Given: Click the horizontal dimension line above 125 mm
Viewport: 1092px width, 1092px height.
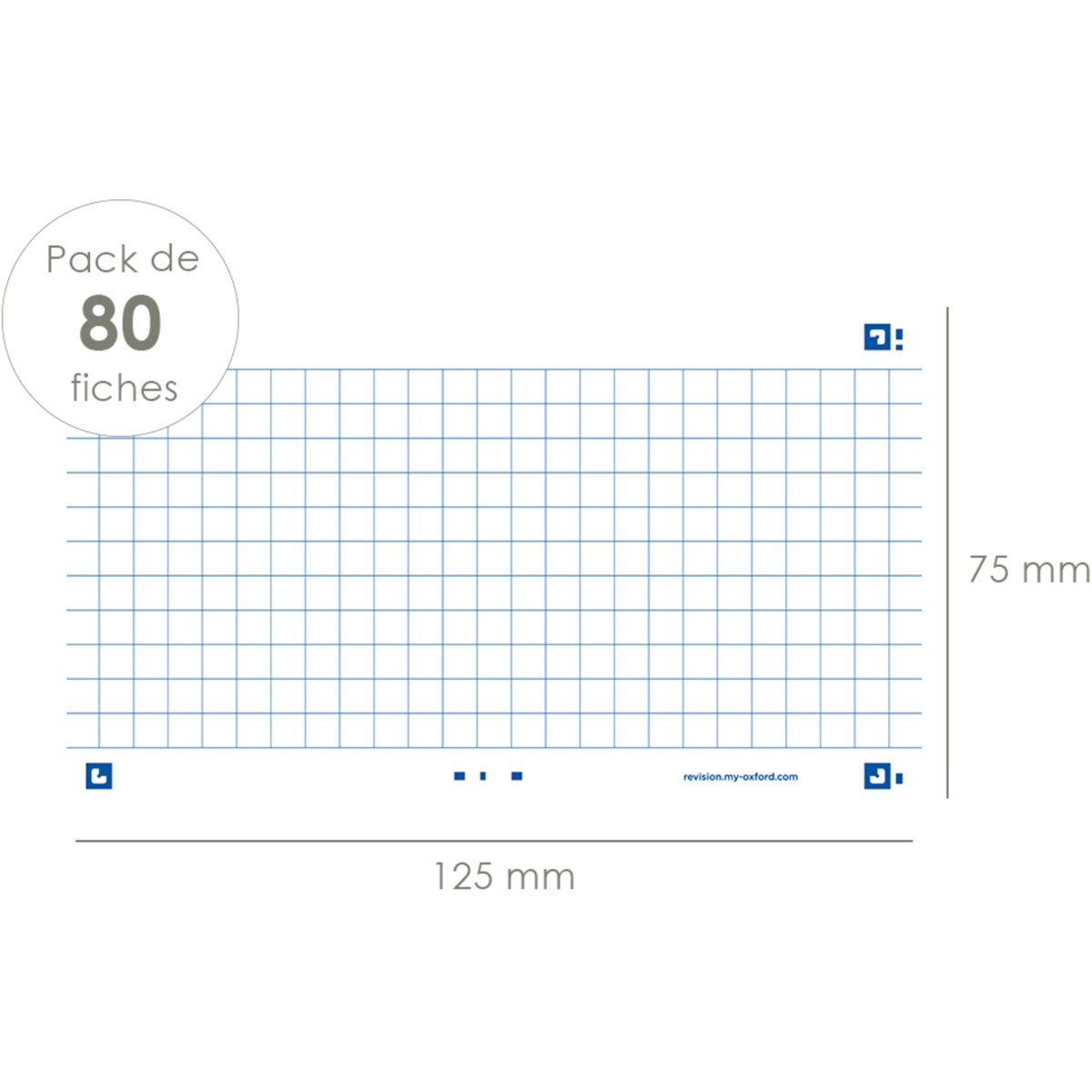Looking at the screenshot, I should coord(493,841).
